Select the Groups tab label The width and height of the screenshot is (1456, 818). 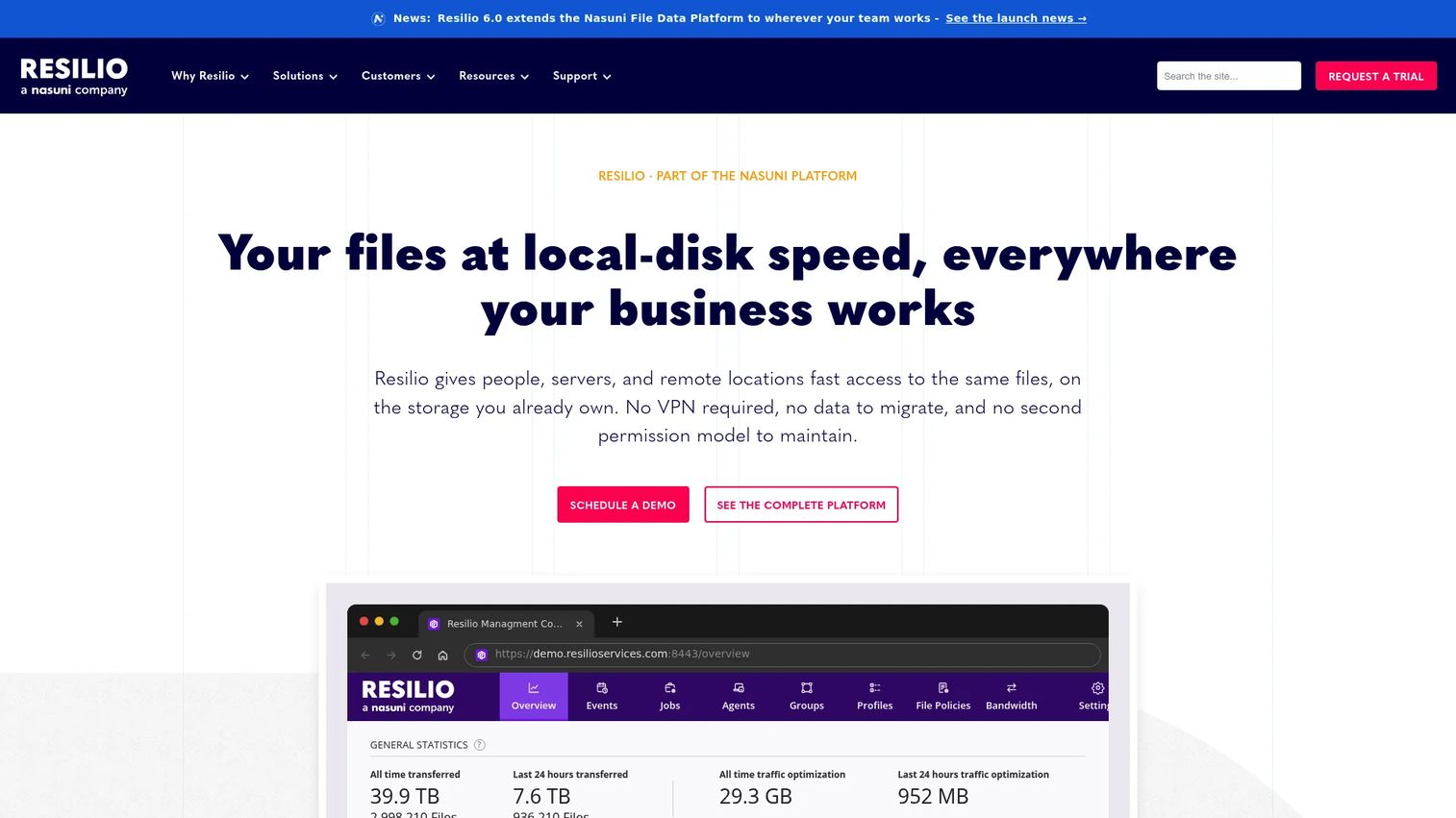[807, 706]
